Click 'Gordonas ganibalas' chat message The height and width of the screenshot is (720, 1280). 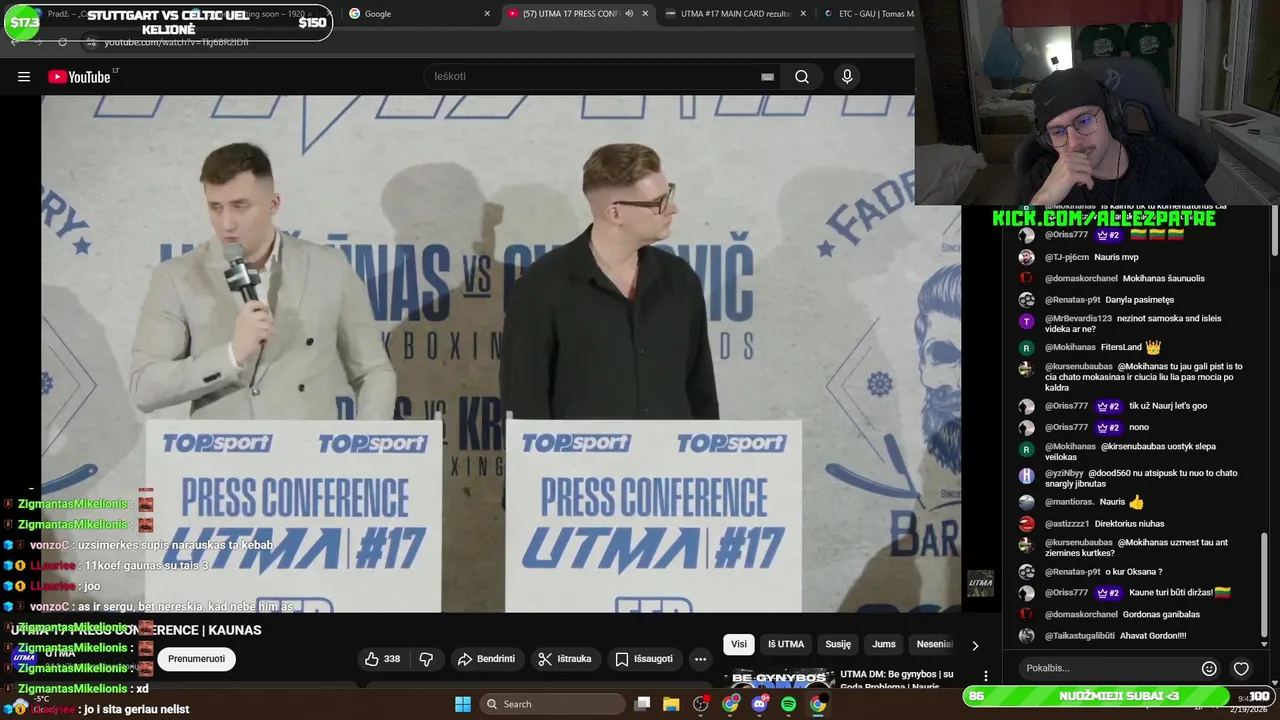(x=1161, y=614)
